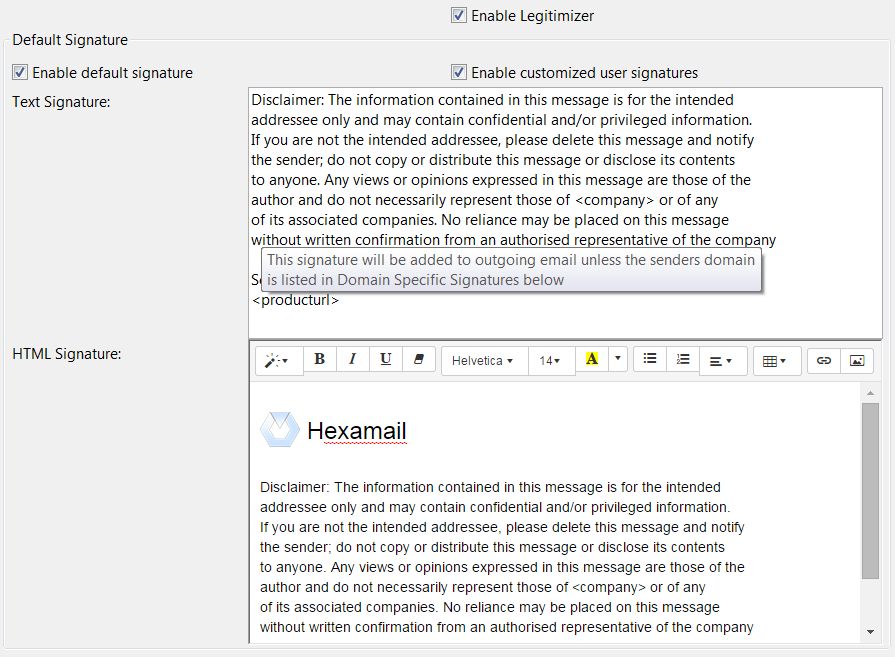Click the HTML editor scroll down arrow
Screen dimensions: 895x657
(x=870, y=632)
